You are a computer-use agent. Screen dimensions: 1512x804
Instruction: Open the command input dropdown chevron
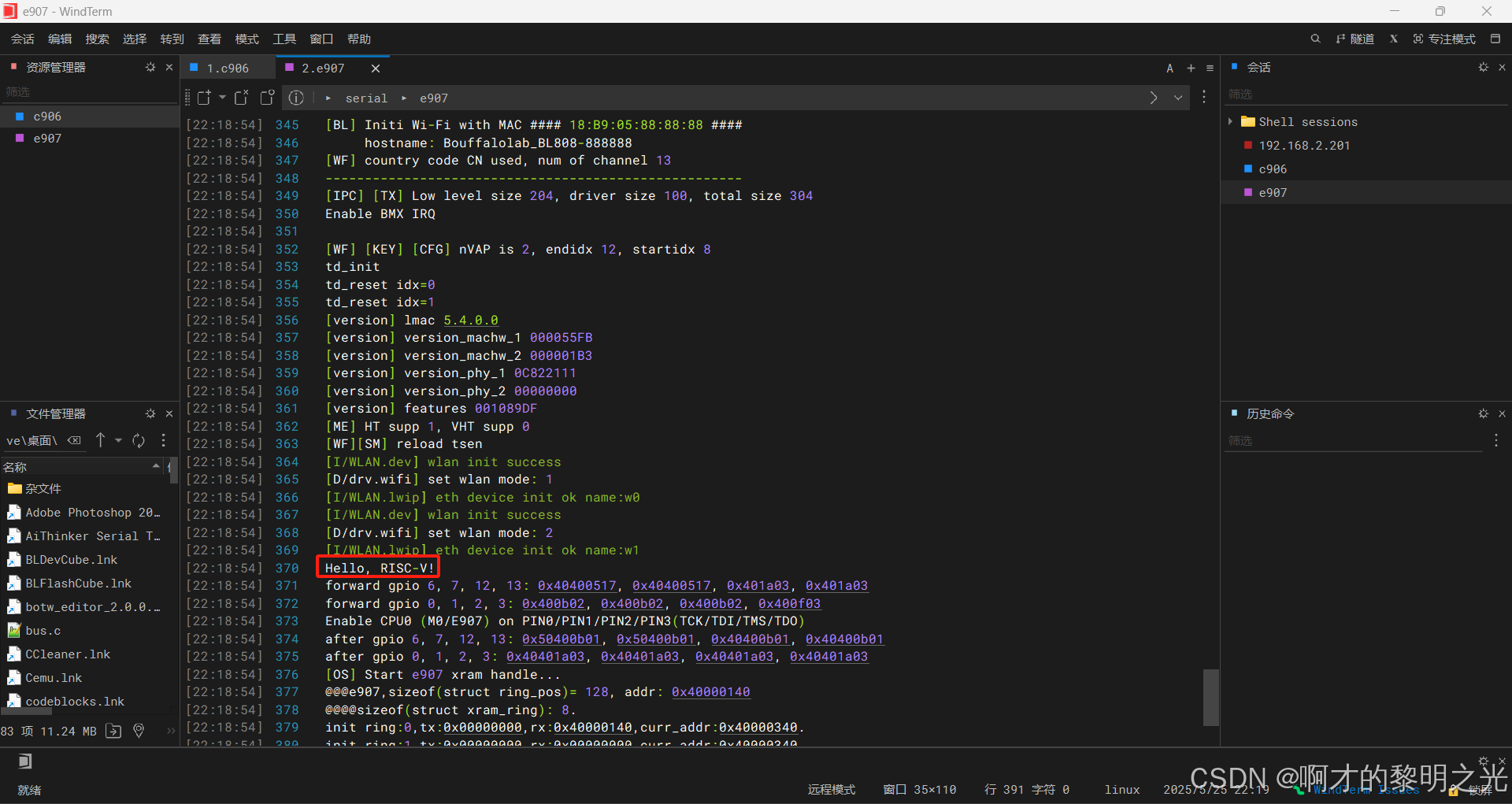[1177, 98]
